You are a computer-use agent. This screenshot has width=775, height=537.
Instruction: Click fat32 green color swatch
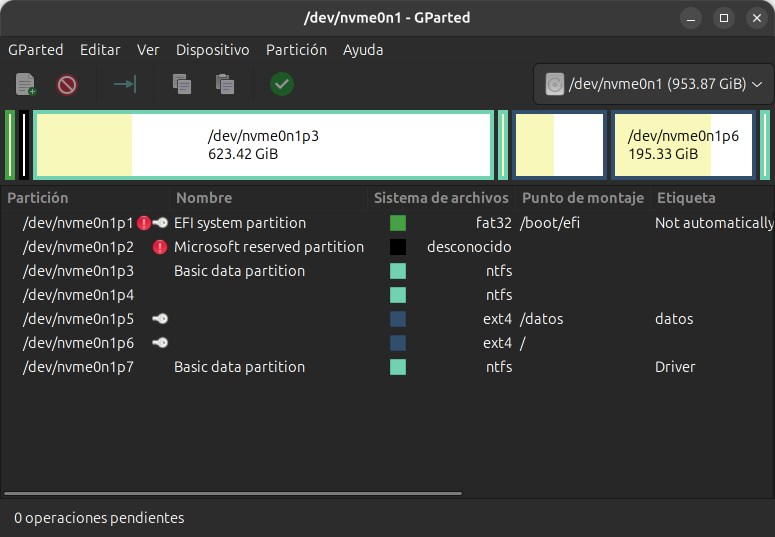pyautogui.click(x=398, y=223)
